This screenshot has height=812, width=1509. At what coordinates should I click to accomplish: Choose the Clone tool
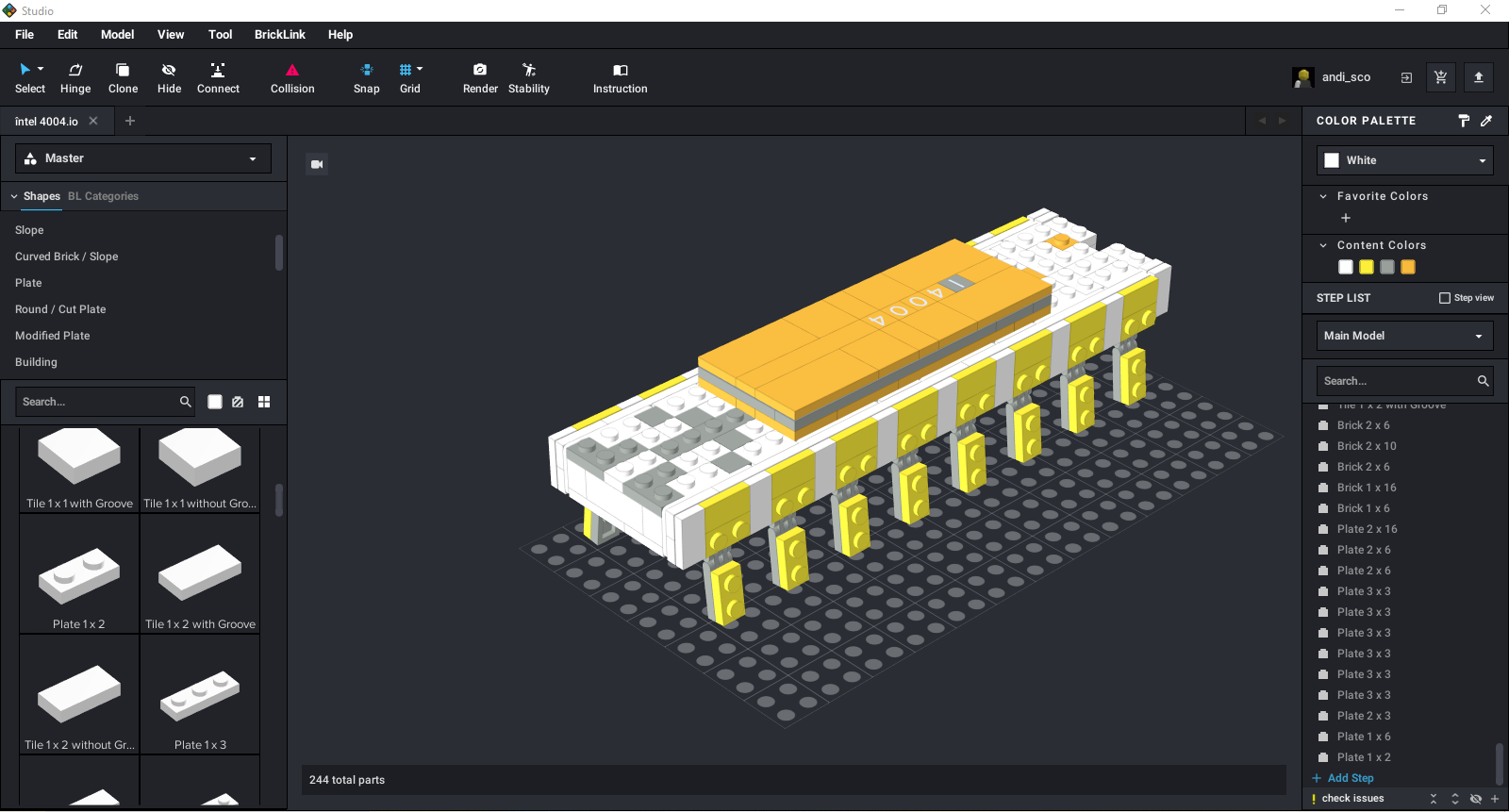pos(123,78)
